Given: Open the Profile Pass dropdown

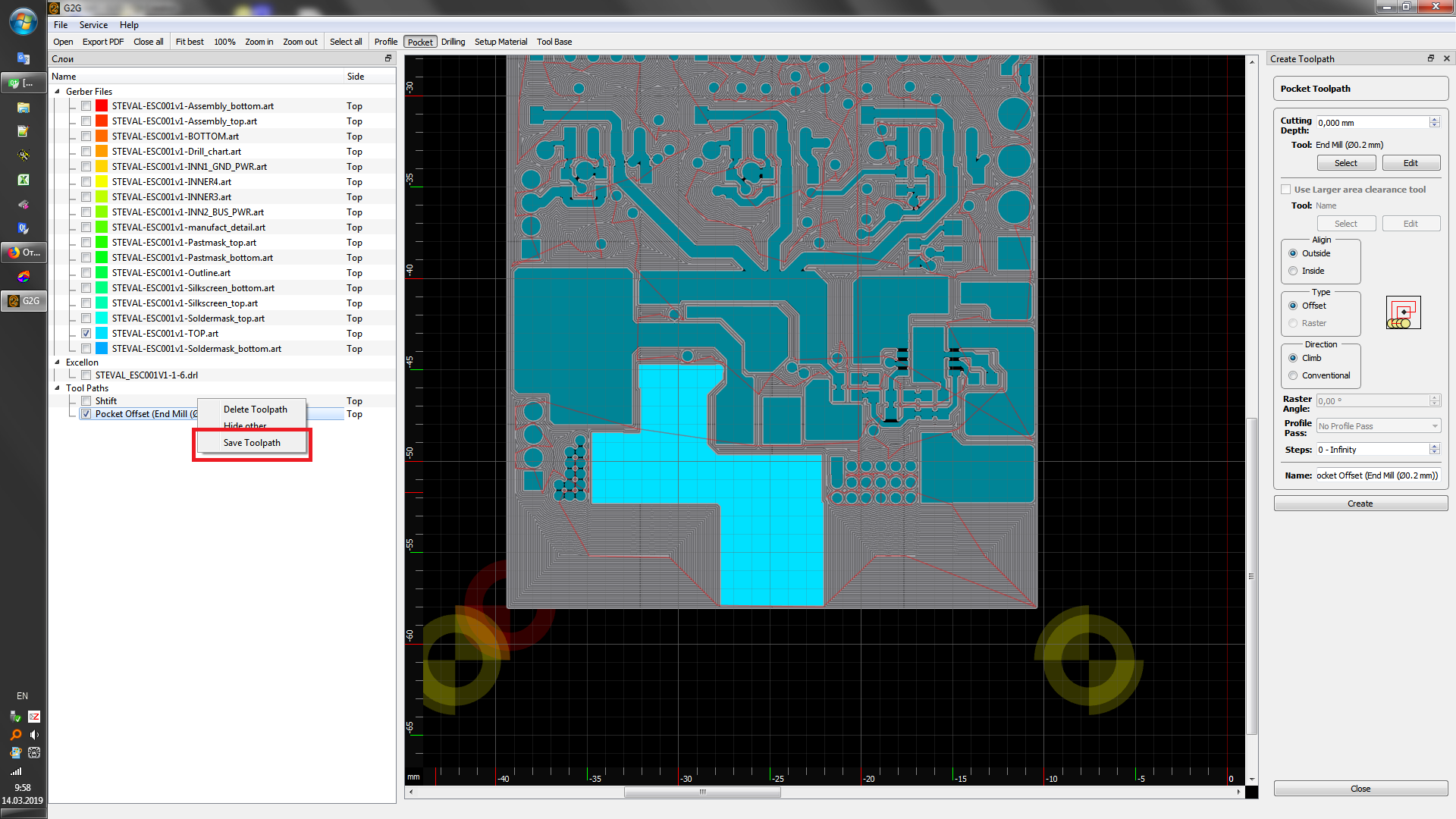Looking at the screenshot, I should tap(1378, 426).
